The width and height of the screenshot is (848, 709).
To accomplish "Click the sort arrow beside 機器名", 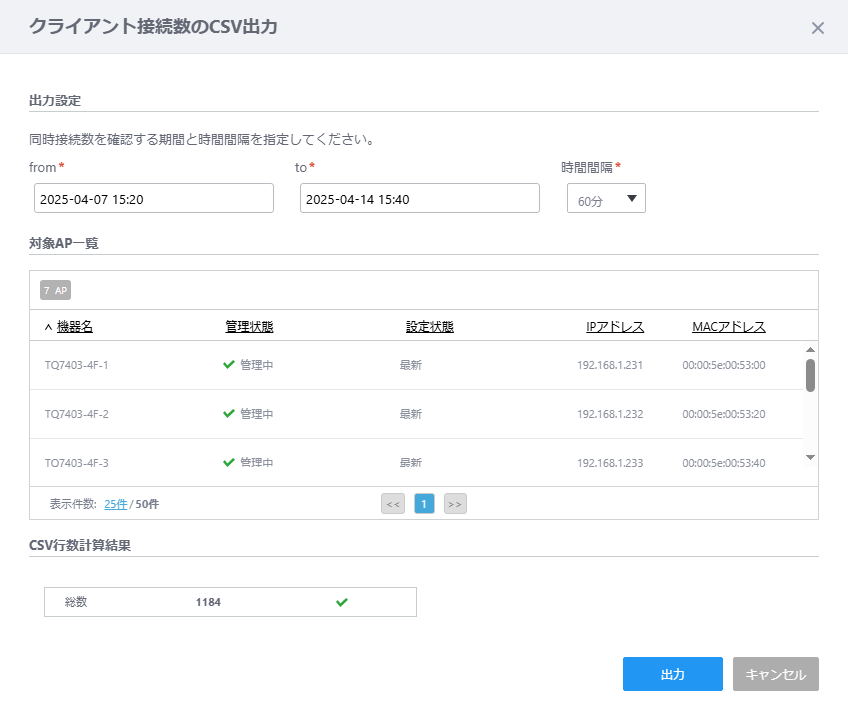I will pos(48,327).
